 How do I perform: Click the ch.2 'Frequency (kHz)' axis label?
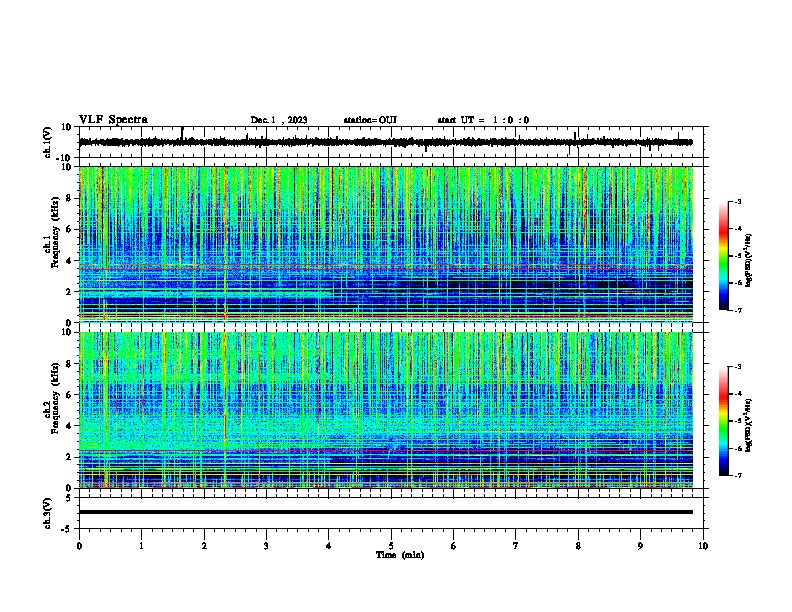point(55,398)
